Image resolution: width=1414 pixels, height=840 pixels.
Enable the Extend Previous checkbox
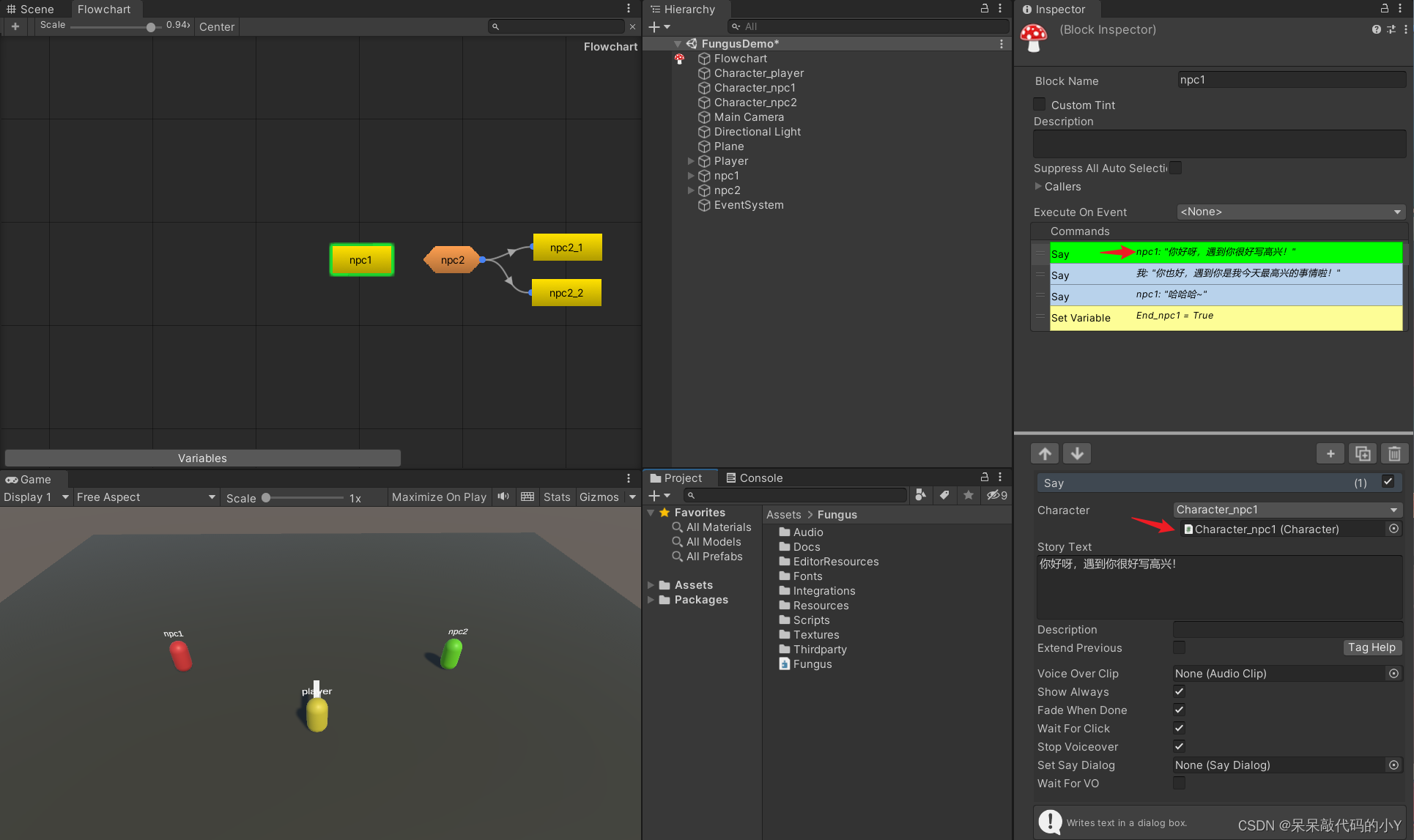coord(1179,647)
